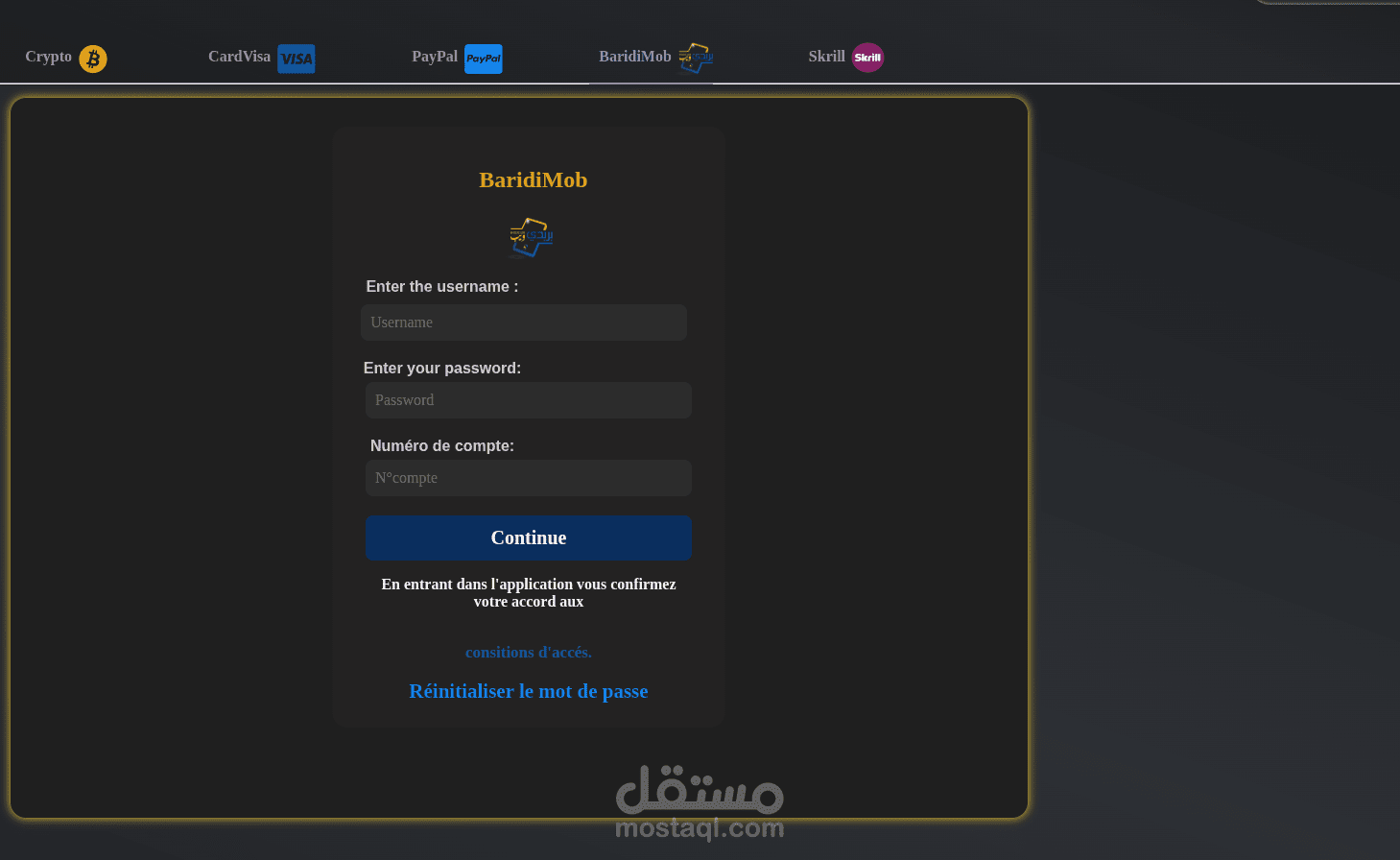Select the PayPal tab label
Screen dimensions: 1400x860
click(x=435, y=57)
